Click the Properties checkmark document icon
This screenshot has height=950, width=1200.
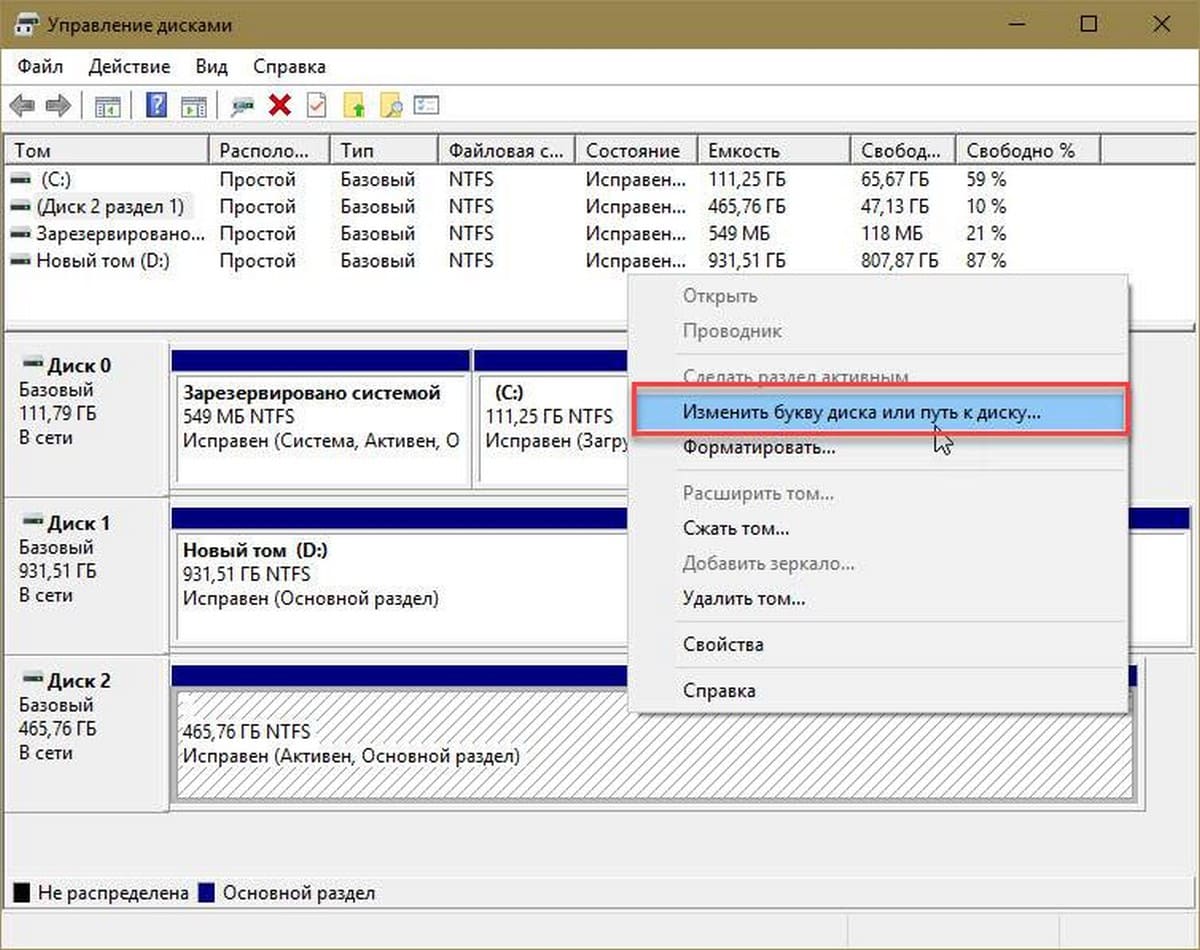point(316,106)
